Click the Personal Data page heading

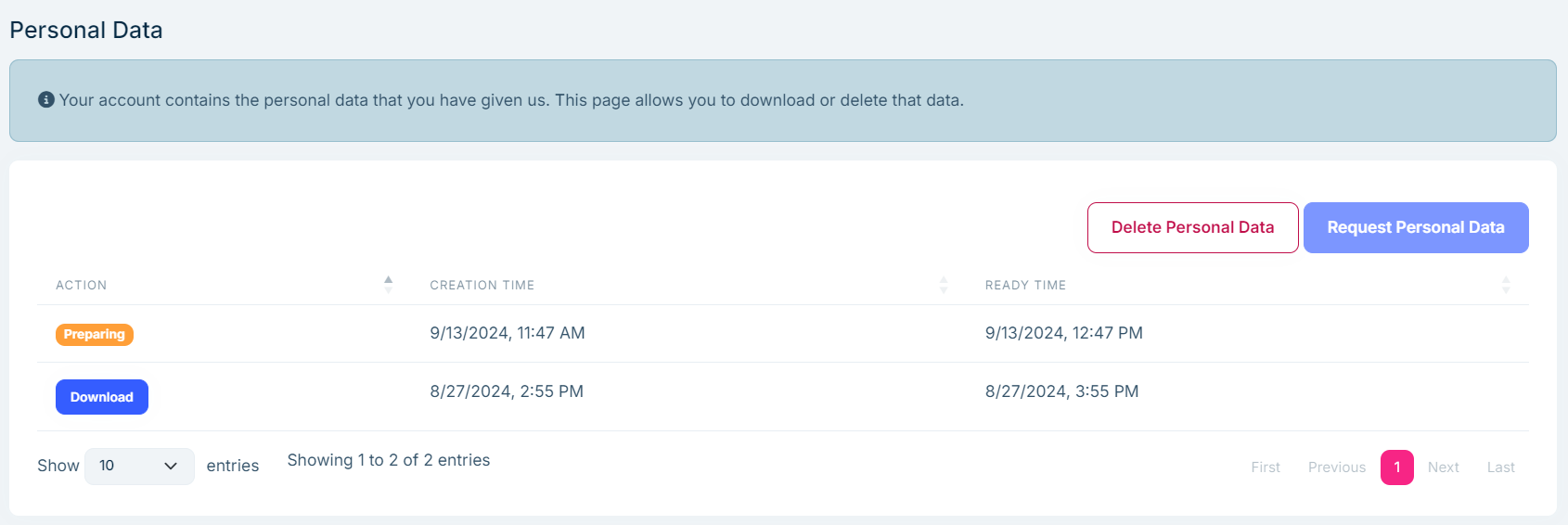pyautogui.click(x=86, y=31)
